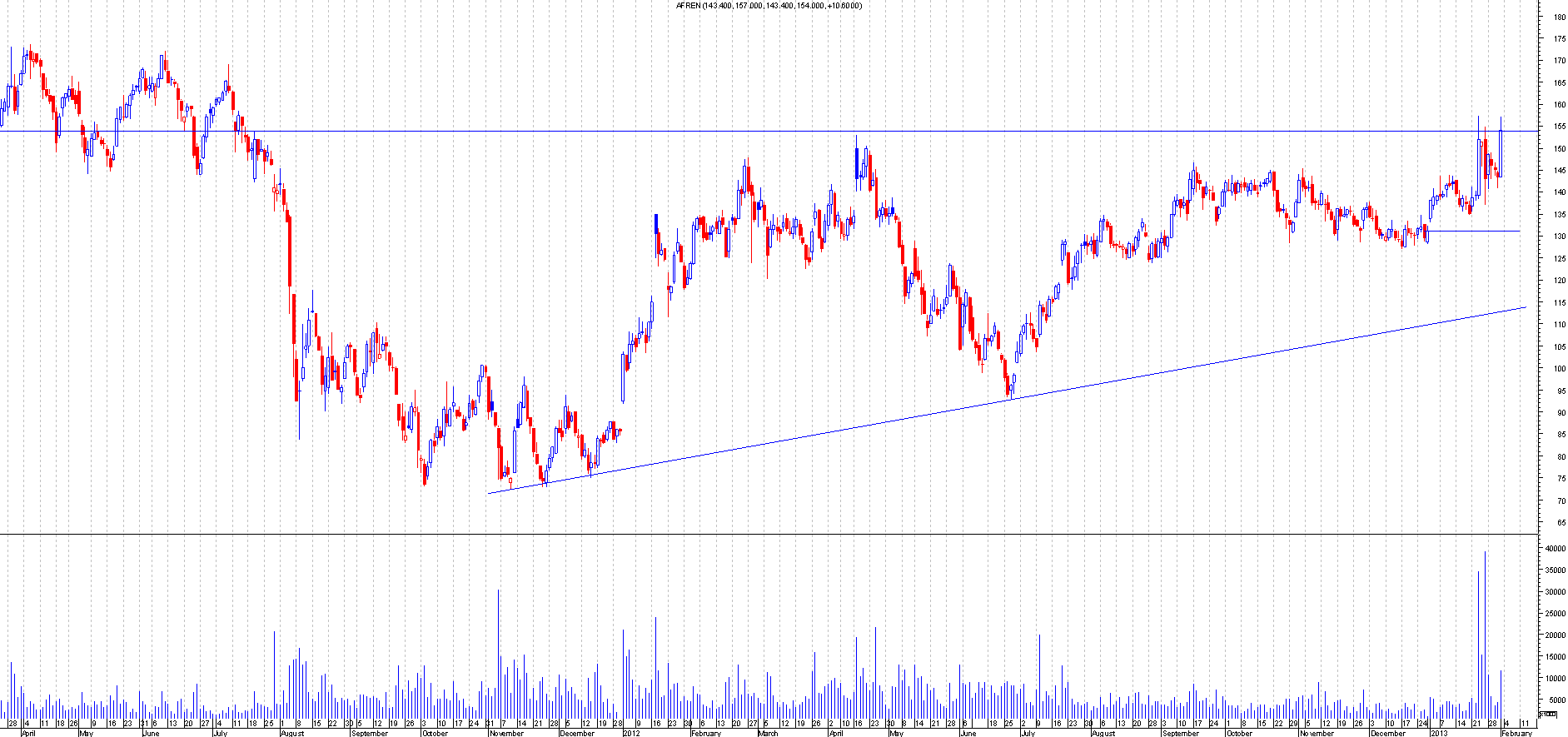This screenshot has height=737, width=1568.
Task: Click the November 2011 label on date axis
Action: (x=506, y=733)
